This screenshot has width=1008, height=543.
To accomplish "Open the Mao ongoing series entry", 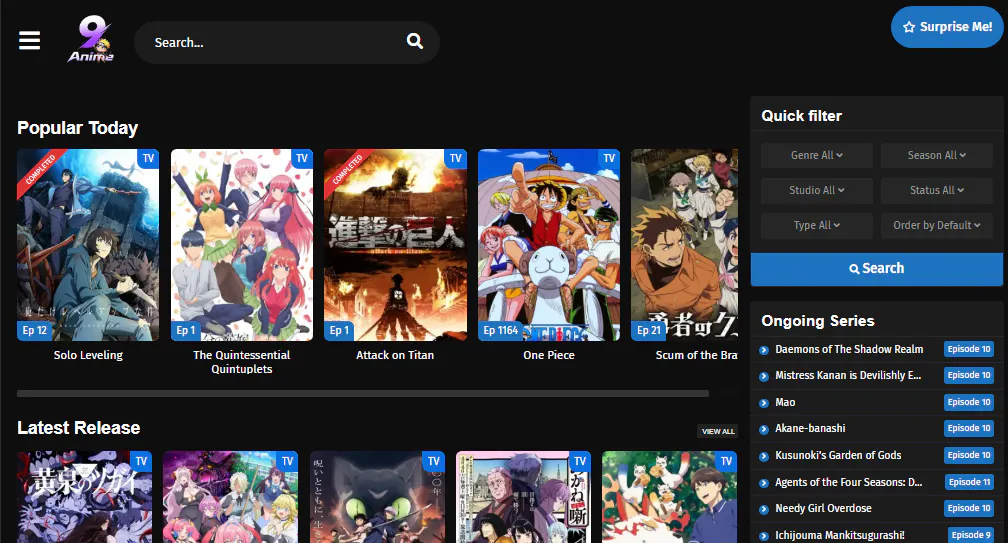I will point(785,402).
